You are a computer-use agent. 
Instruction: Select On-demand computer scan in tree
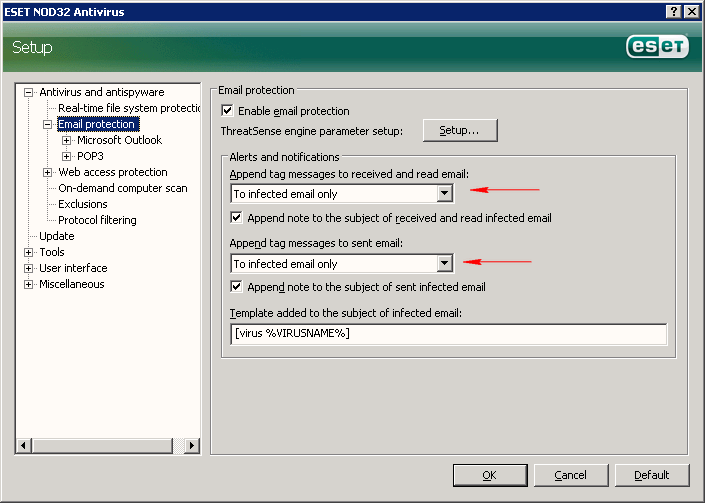(x=122, y=188)
